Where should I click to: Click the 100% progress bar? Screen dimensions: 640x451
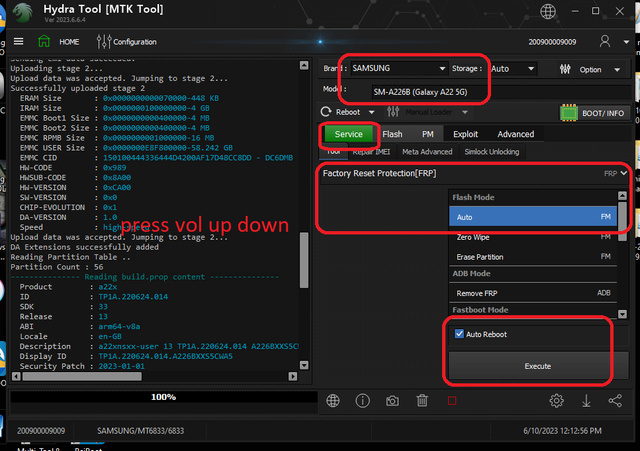tap(164, 397)
